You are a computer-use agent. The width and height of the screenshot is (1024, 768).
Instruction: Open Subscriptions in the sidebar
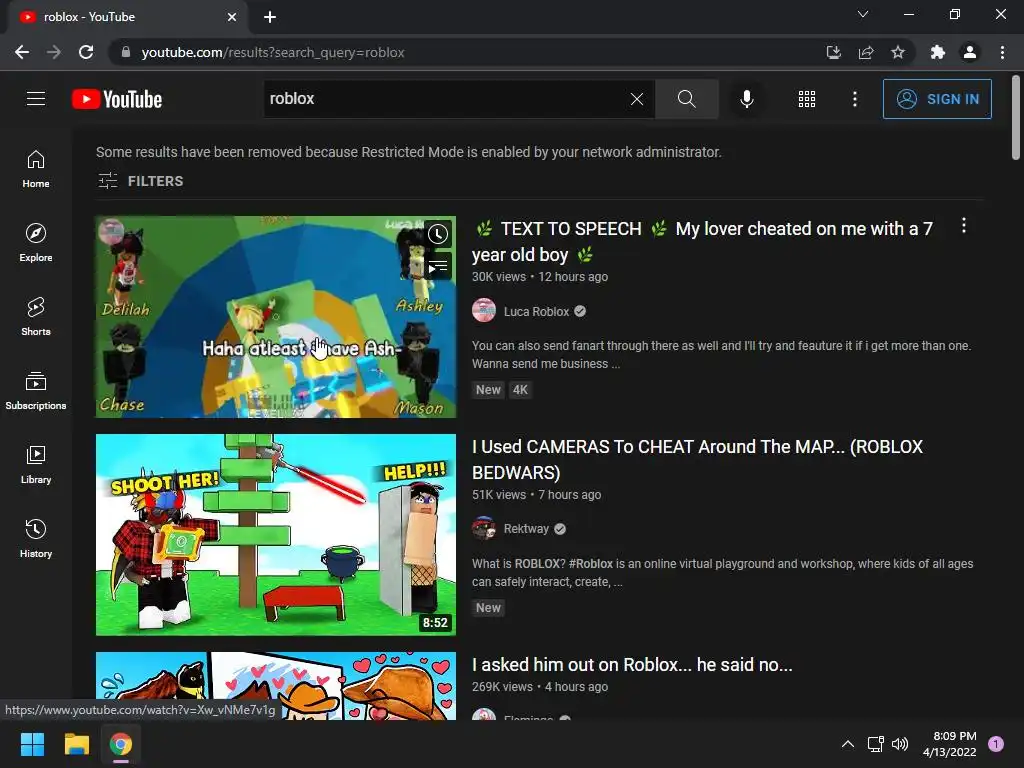tap(36, 390)
